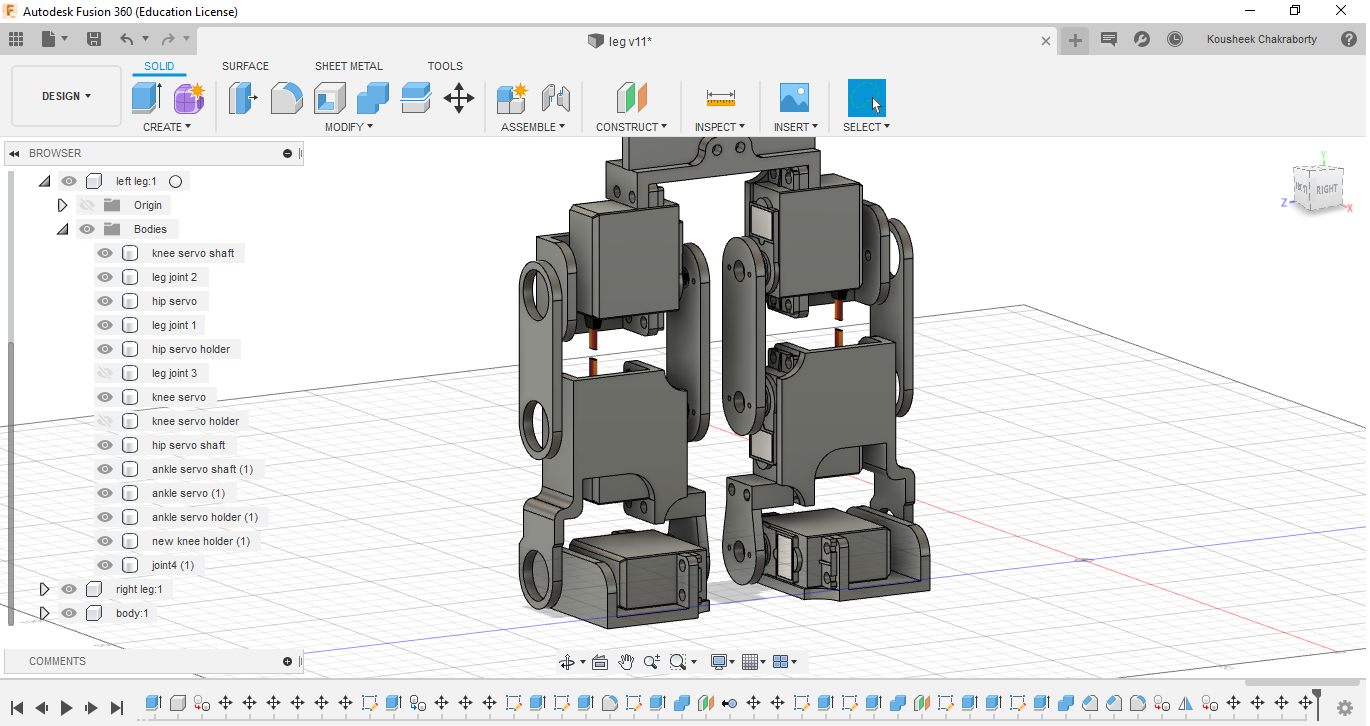The height and width of the screenshot is (726, 1370).
Task: Switch to the SURFACE tab
Action: click(x=245, y=66)
